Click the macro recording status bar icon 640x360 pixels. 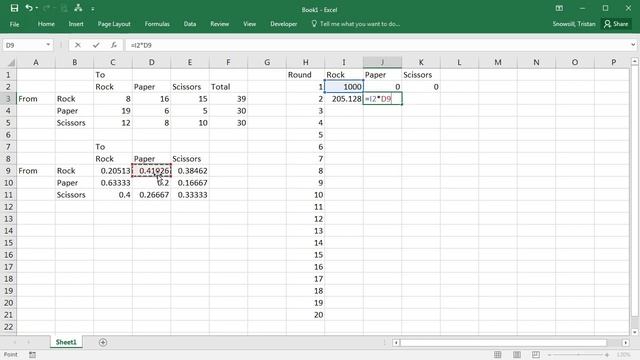[x=32, y=355]
